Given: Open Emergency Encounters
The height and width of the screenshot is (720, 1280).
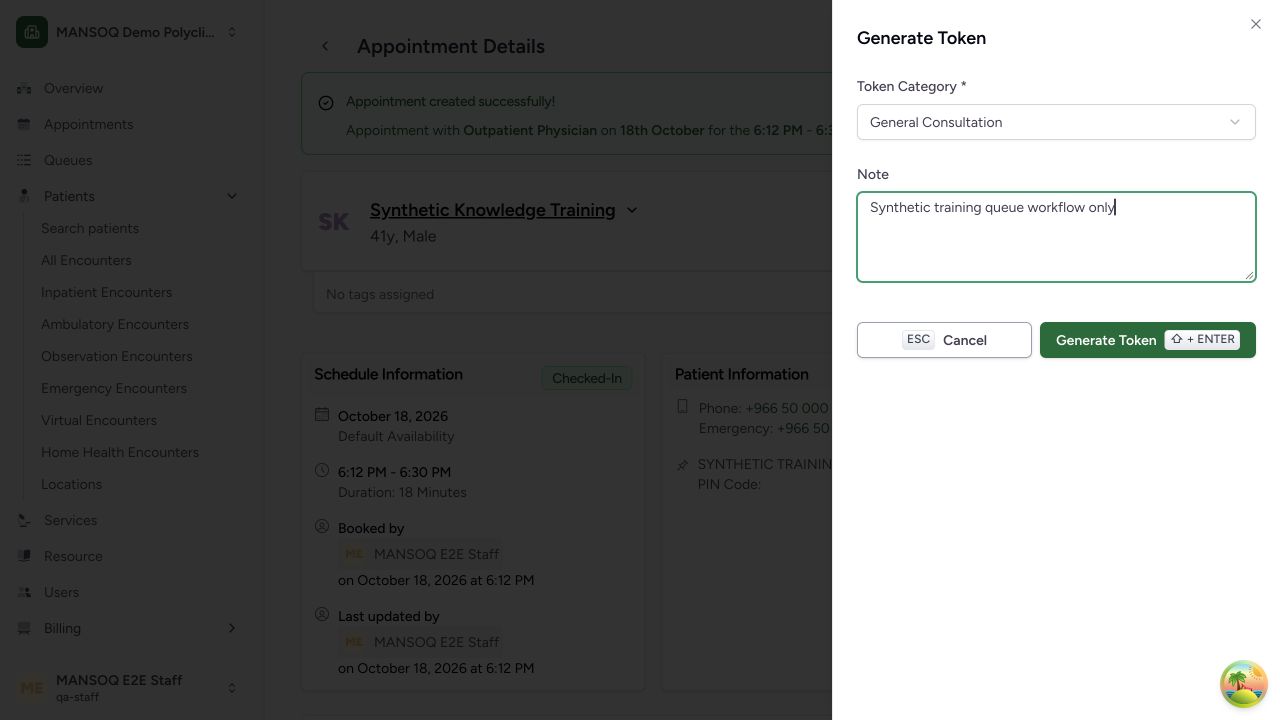Looking at the screenshot, I should tap(114, 388).
